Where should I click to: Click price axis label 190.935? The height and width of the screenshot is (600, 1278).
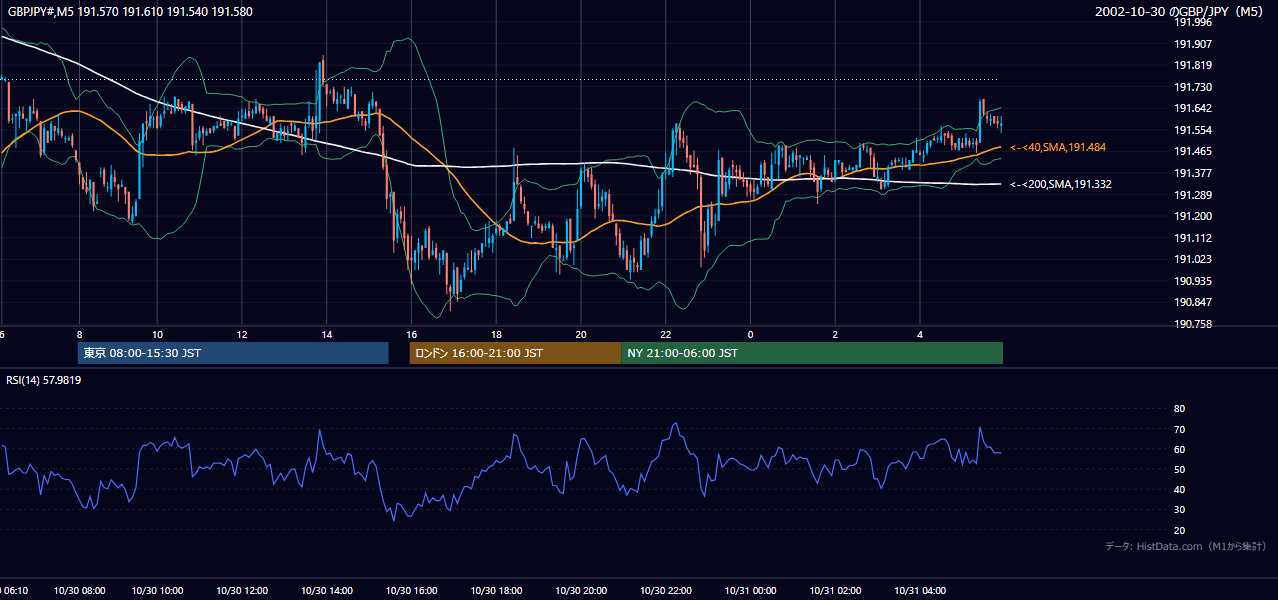(1192, 281)
